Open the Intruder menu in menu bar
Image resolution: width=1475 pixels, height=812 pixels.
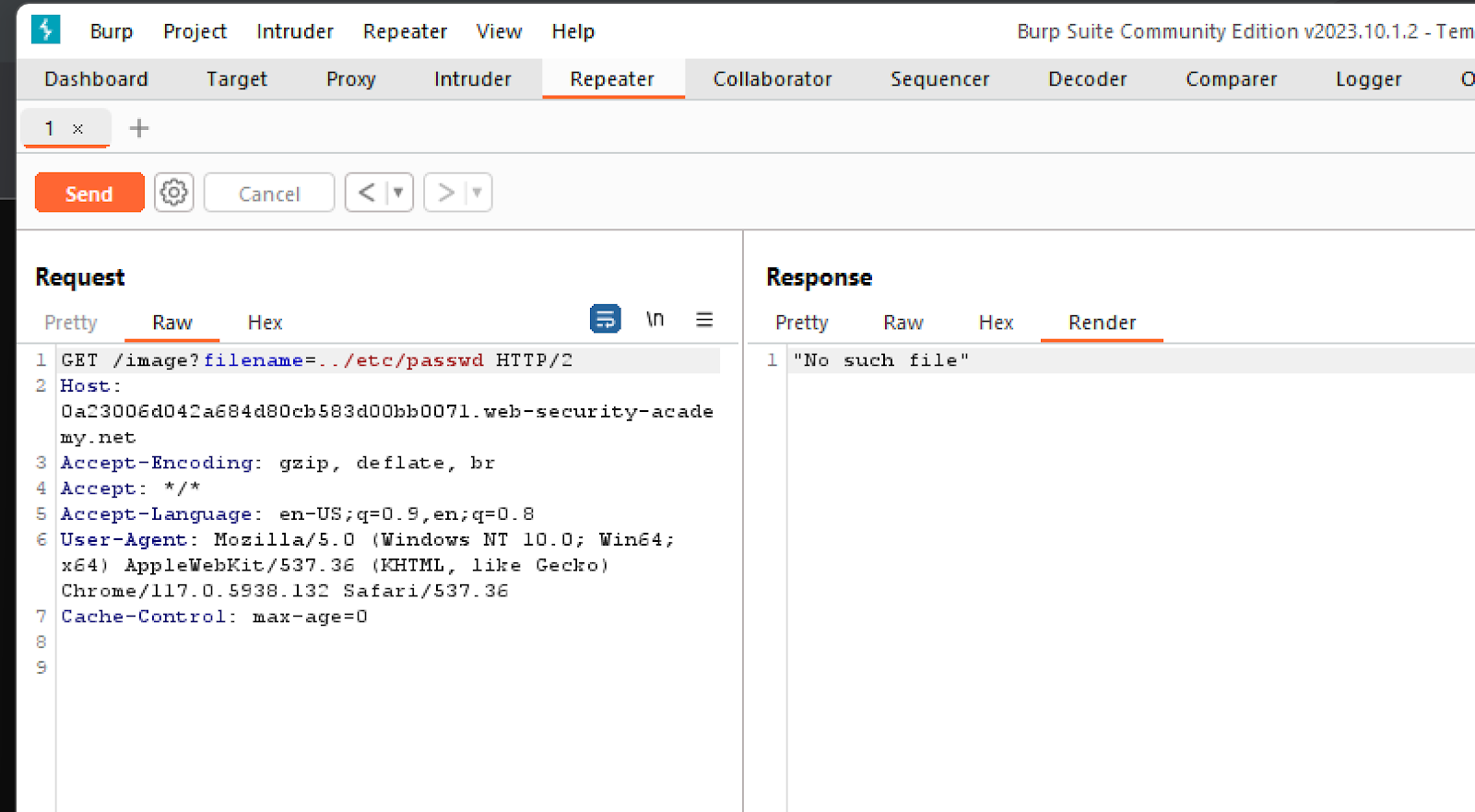pos(295,31)
